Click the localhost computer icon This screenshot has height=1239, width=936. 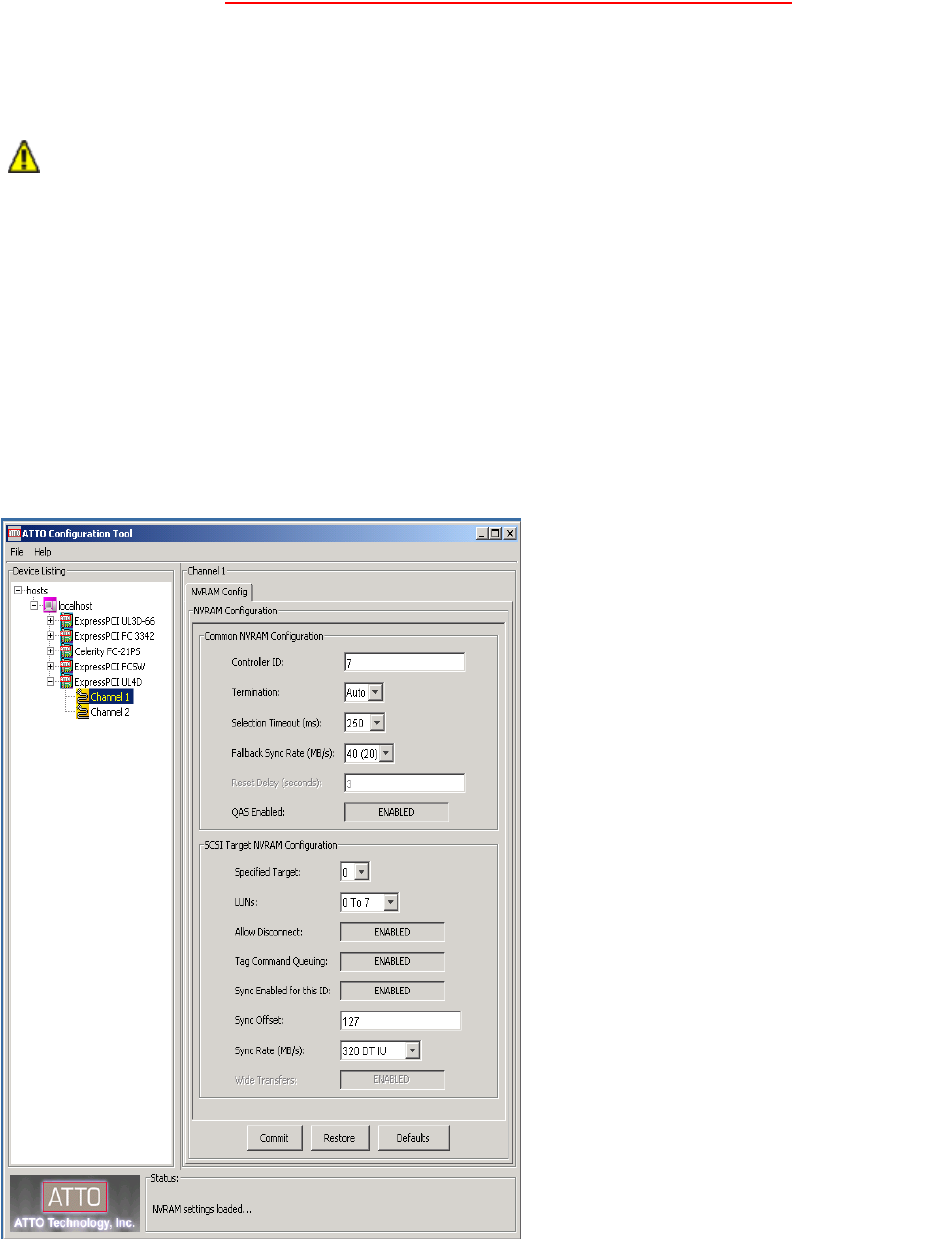tap(51, 606)
